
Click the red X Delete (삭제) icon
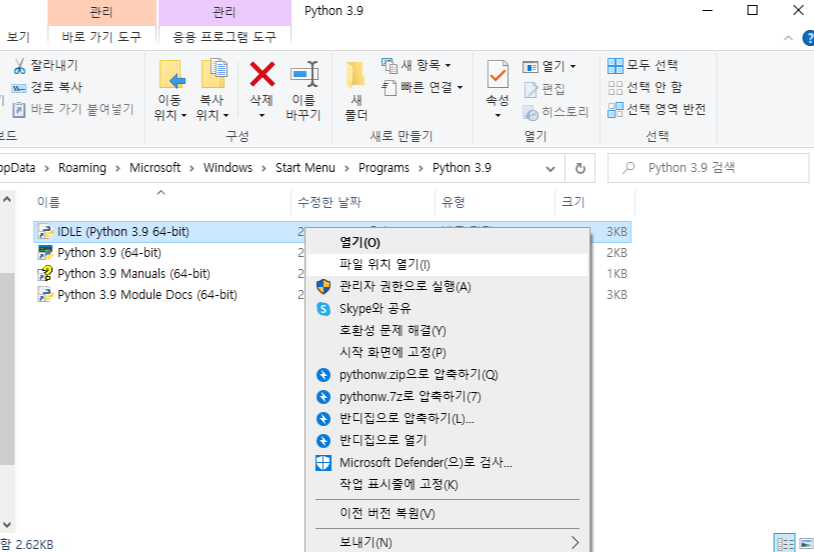click(262, 74)
